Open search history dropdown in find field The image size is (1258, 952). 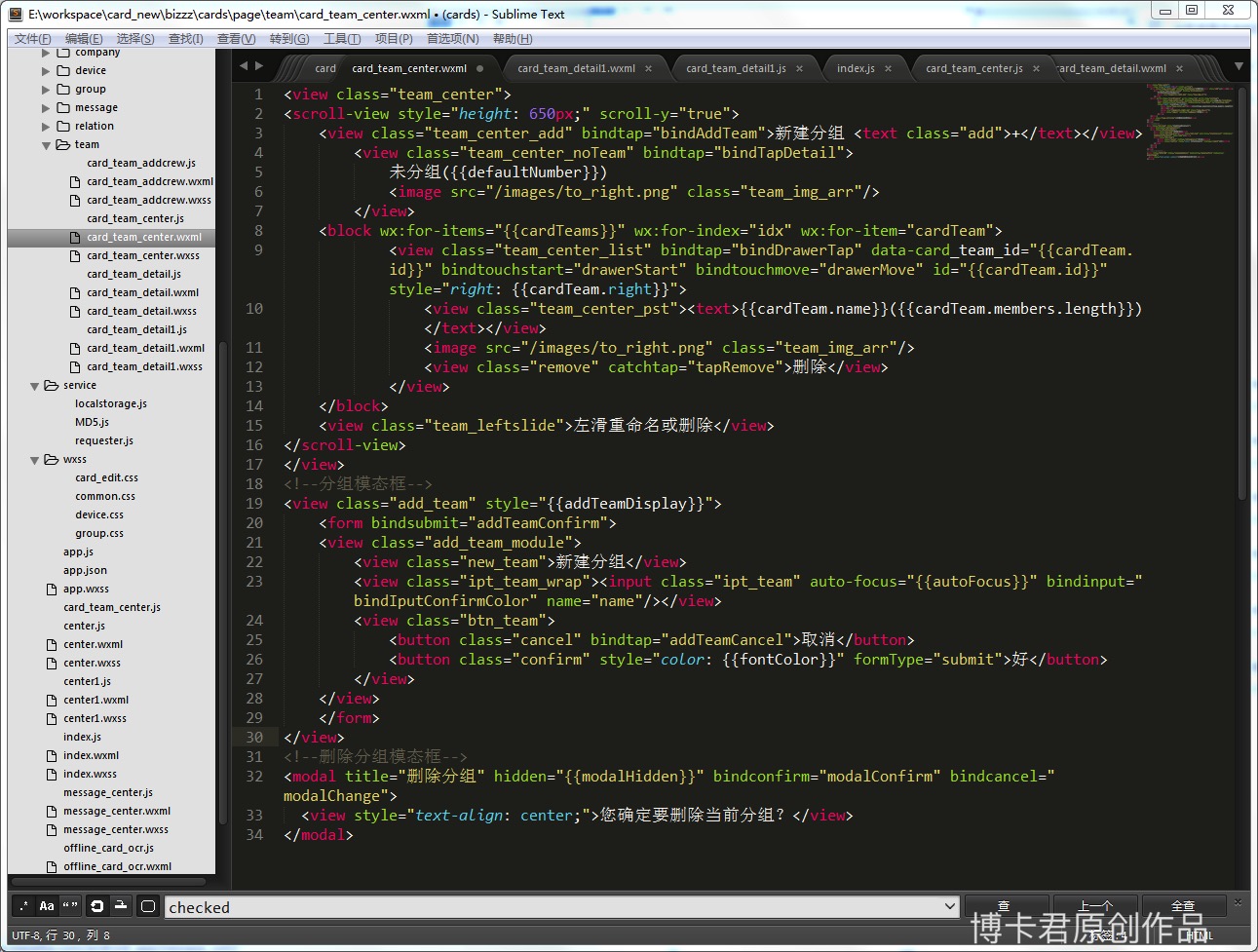pyautogui.click(x=950, y=906)
